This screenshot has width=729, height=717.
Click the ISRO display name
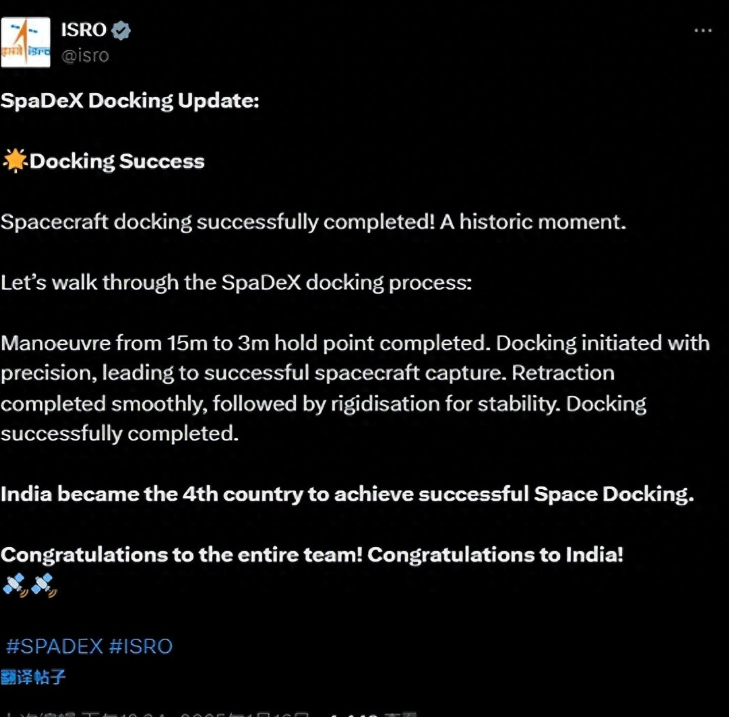coord(84,30)
